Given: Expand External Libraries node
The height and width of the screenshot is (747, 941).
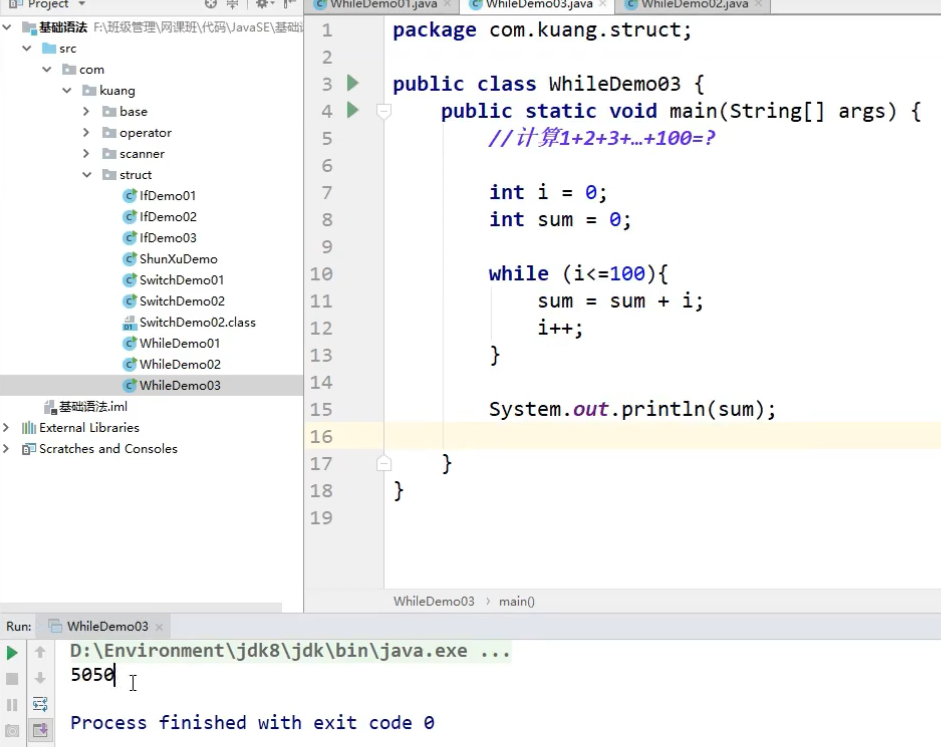Looking at the screenshot, I should point(6,428).
